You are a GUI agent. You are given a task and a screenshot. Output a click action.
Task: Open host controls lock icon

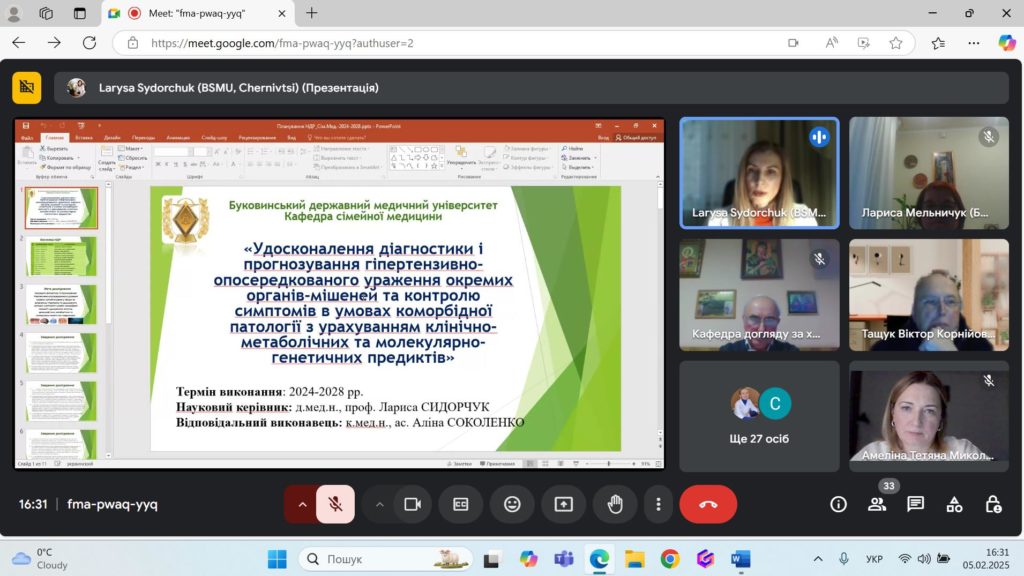pos(992,504)
